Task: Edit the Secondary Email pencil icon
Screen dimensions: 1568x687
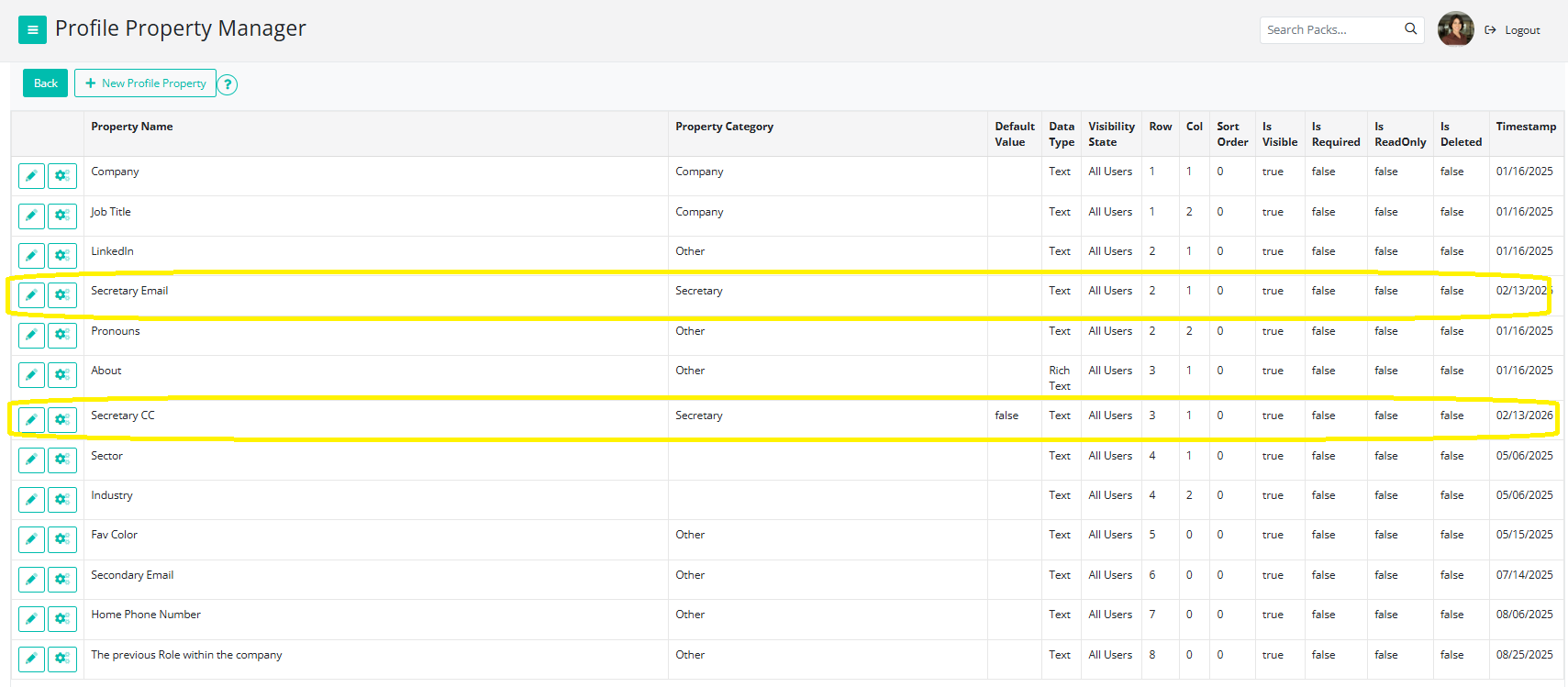Action: click(31, 580)
